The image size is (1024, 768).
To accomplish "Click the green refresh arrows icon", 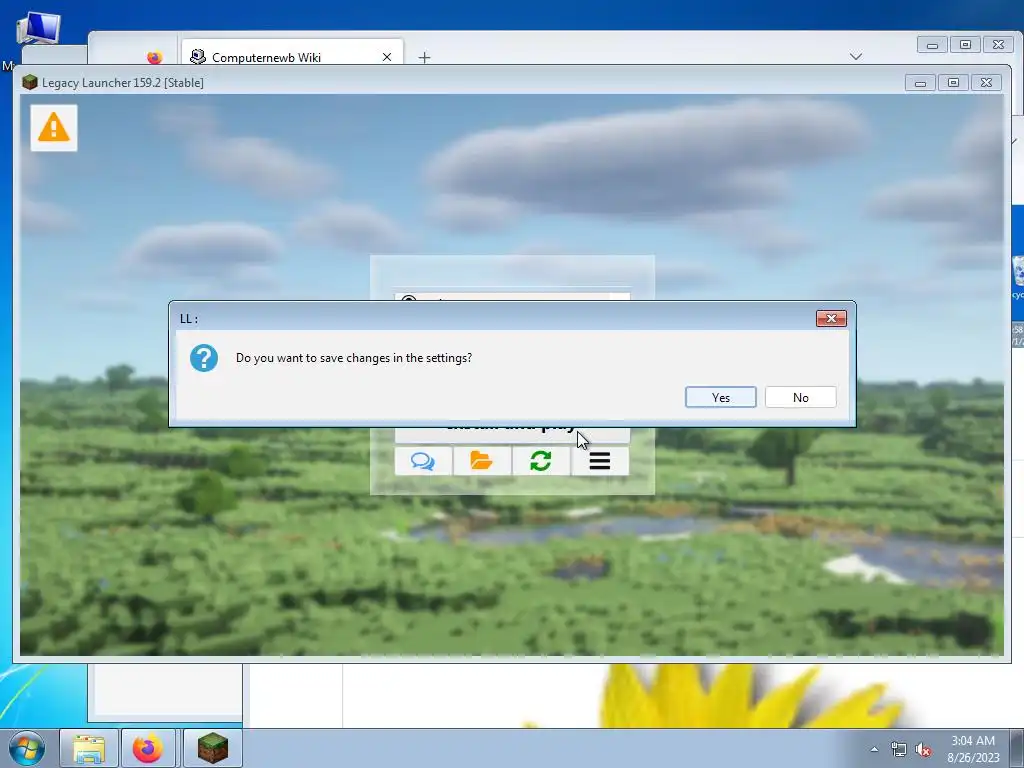I will (x=541, y=461).
